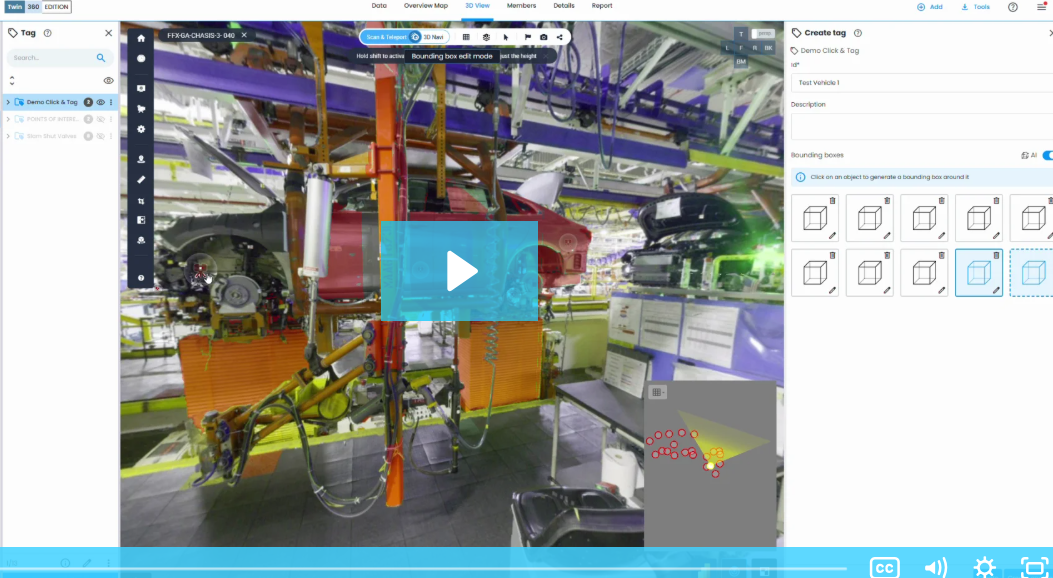The height and width of the screenshot is (578, 1053).
Task: Open help next to Tag heading
Action: tap(48, 33)
